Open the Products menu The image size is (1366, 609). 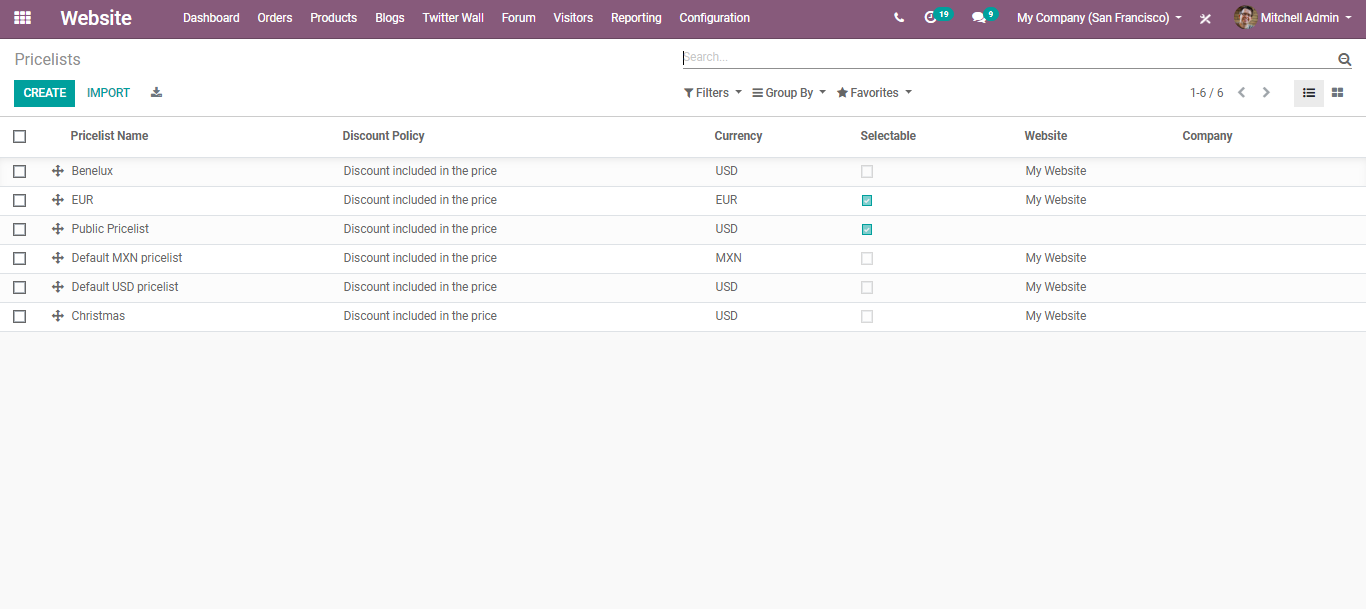pyautogui.click(x=334, y=18)
